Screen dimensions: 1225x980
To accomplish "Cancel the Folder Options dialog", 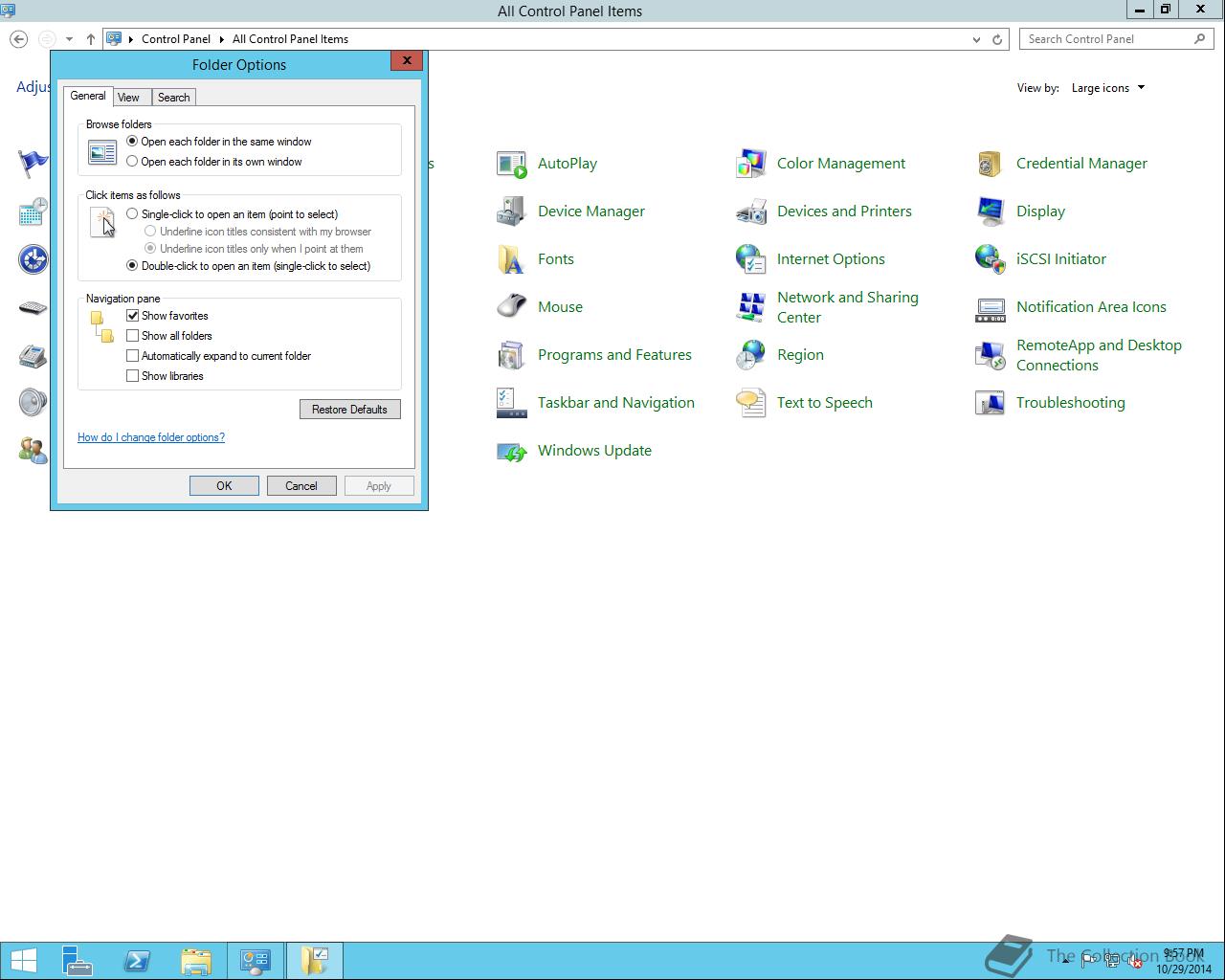I will (x=301, y=486).
